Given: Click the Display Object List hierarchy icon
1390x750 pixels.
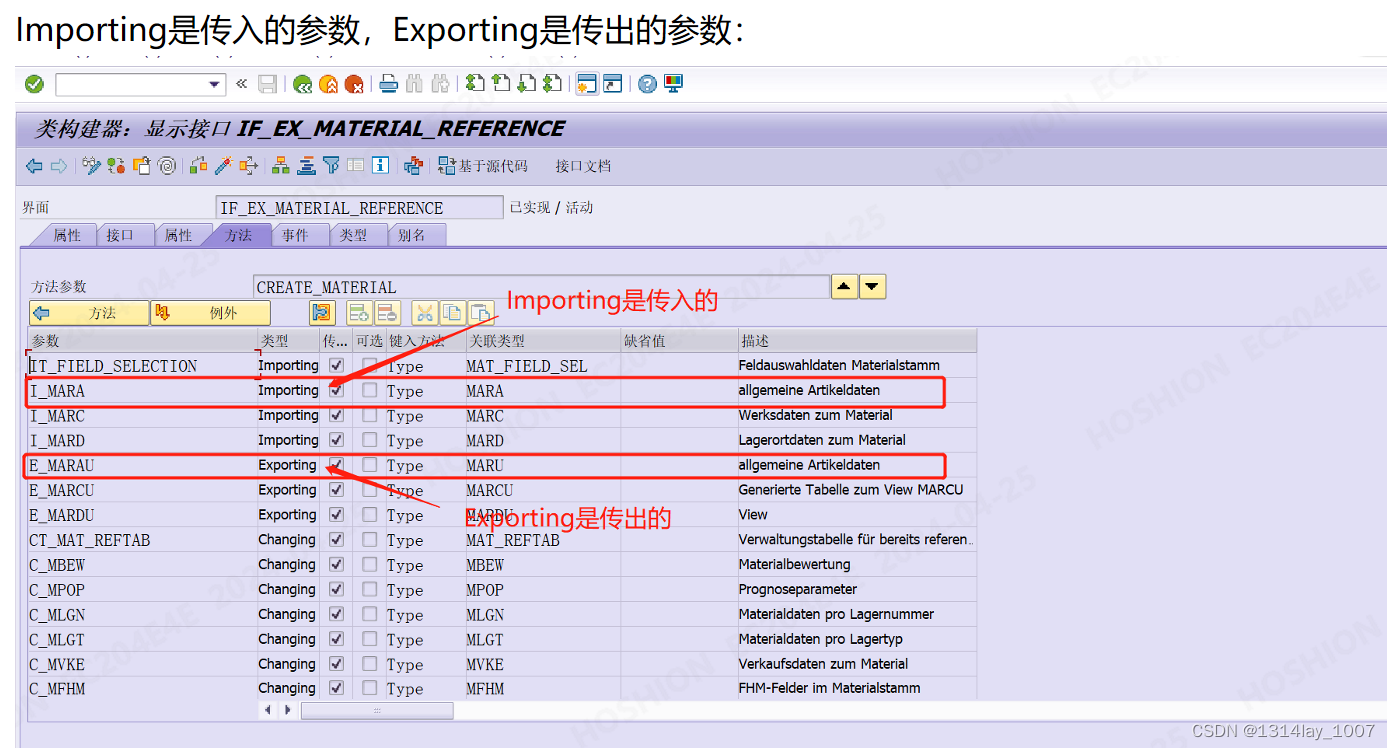Looking at the screenshot, I should 282,166.
